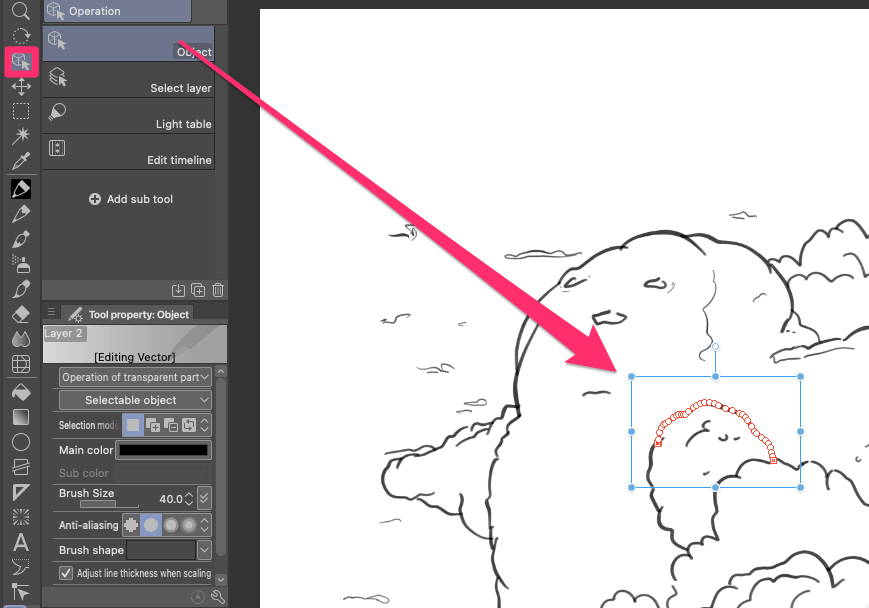
Task: Select the Eyedropper tool
Action: [x=20, y=161]
